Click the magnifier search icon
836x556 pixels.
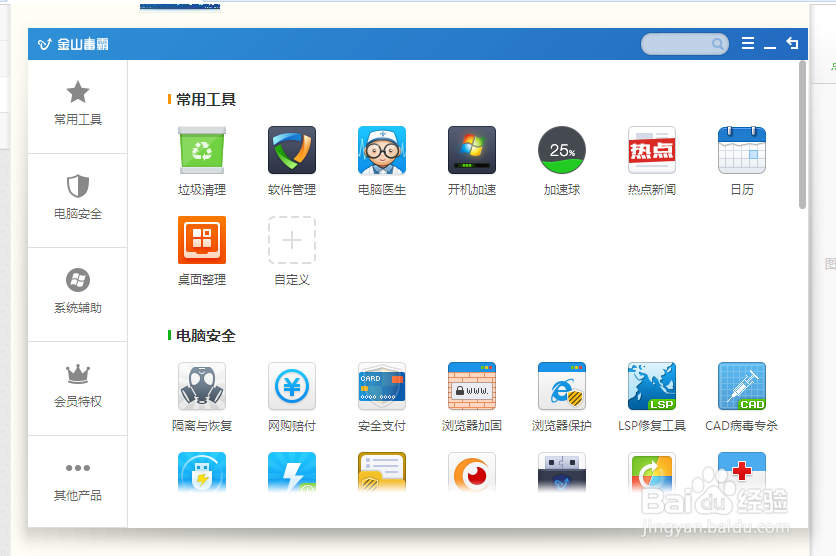[718, 44]
